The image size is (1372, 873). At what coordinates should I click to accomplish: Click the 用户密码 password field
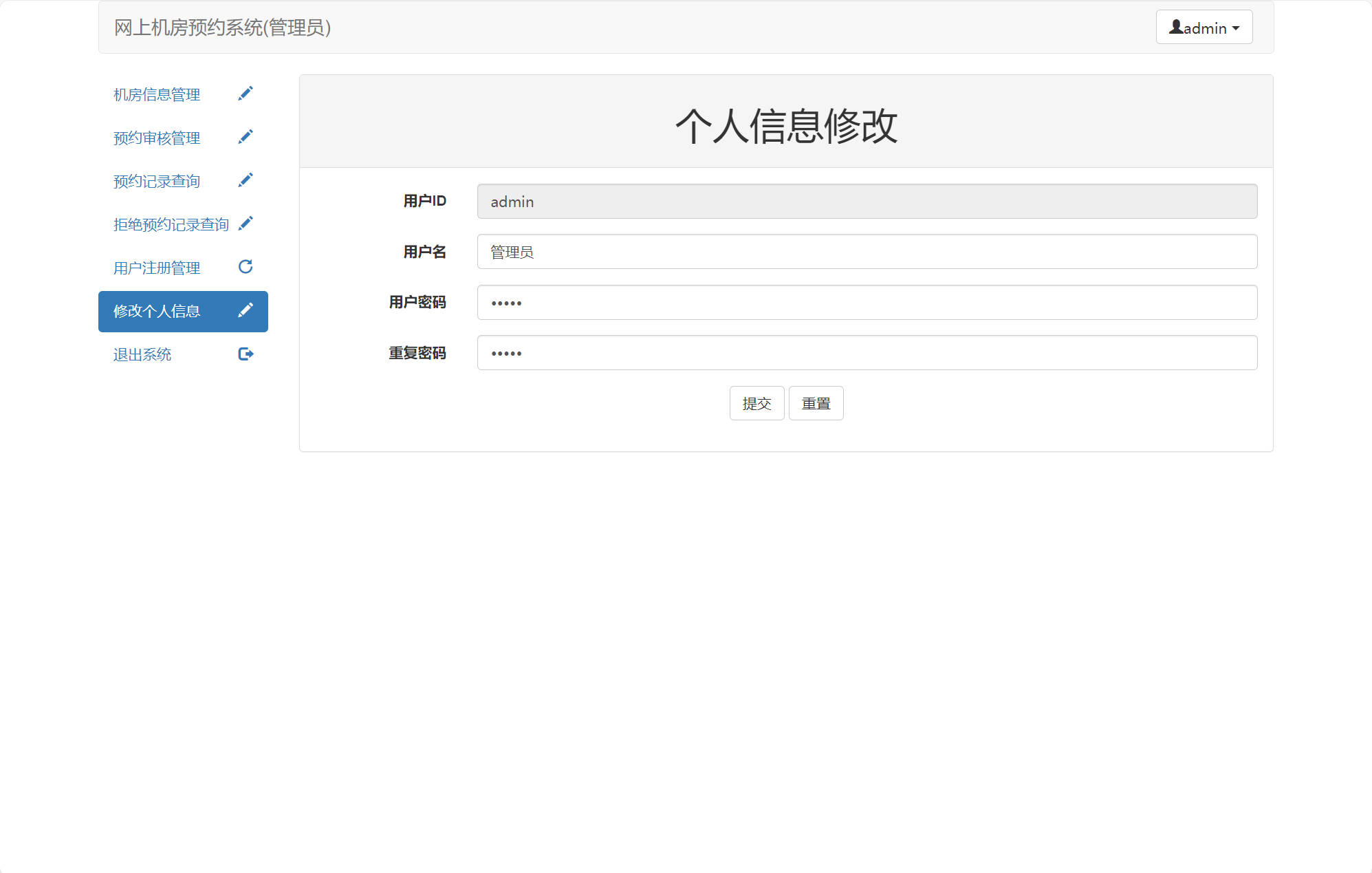867,303
